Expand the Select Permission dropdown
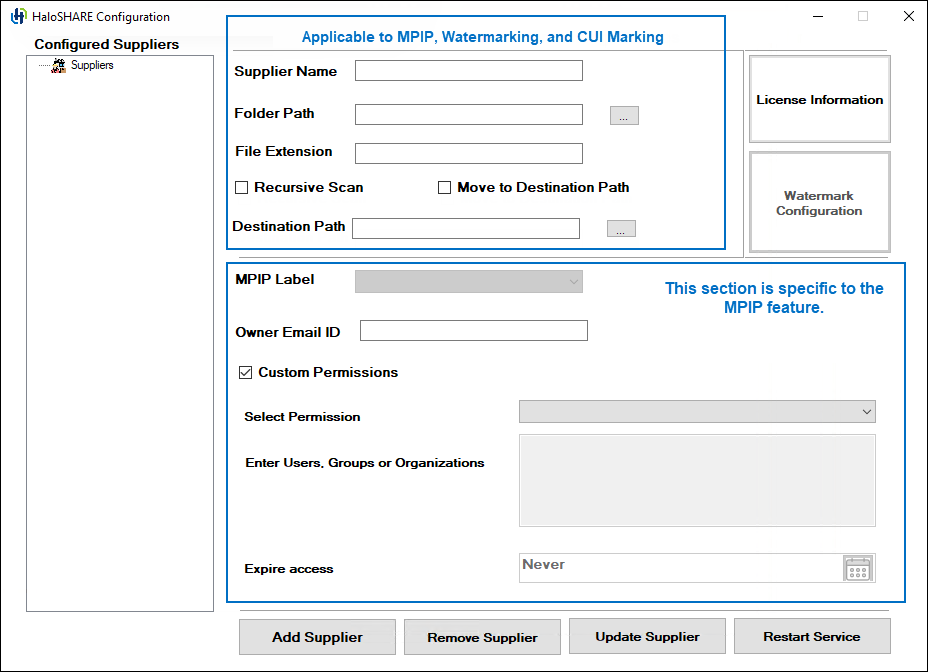Screen dimensions: 928x672 pos(697,412)
